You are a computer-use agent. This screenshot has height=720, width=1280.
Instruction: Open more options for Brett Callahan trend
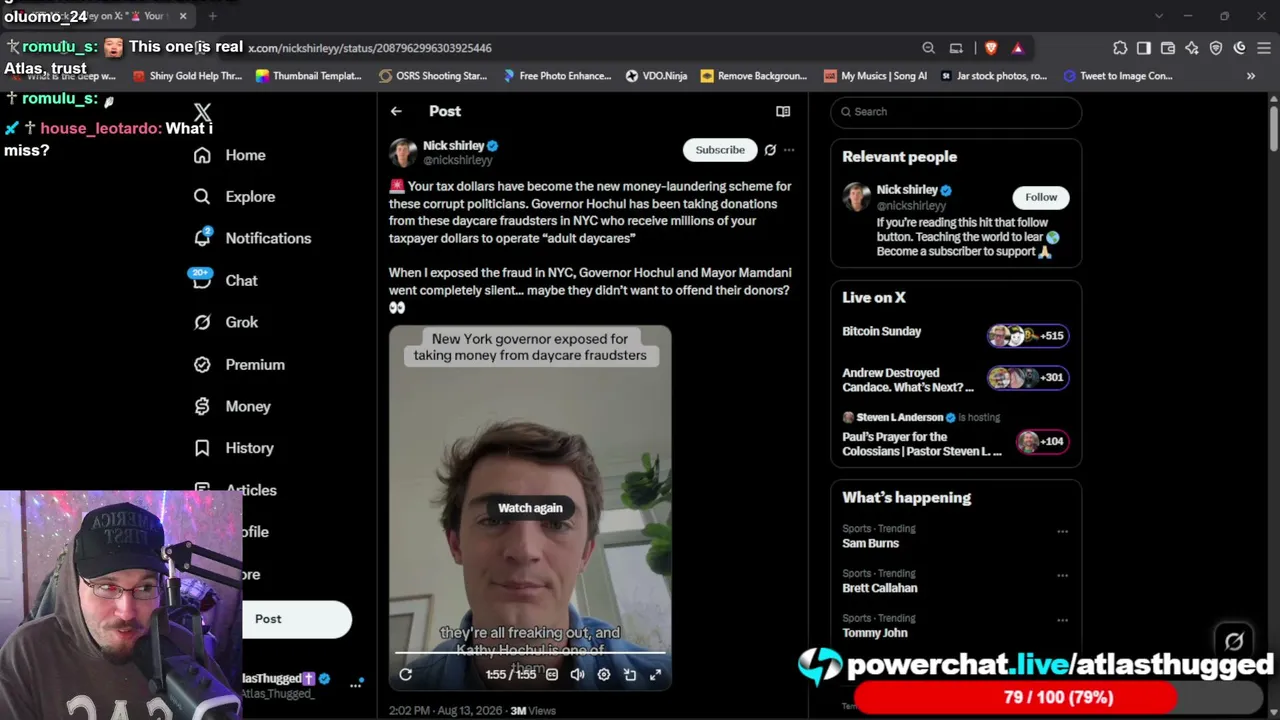tap(1062, 575)
